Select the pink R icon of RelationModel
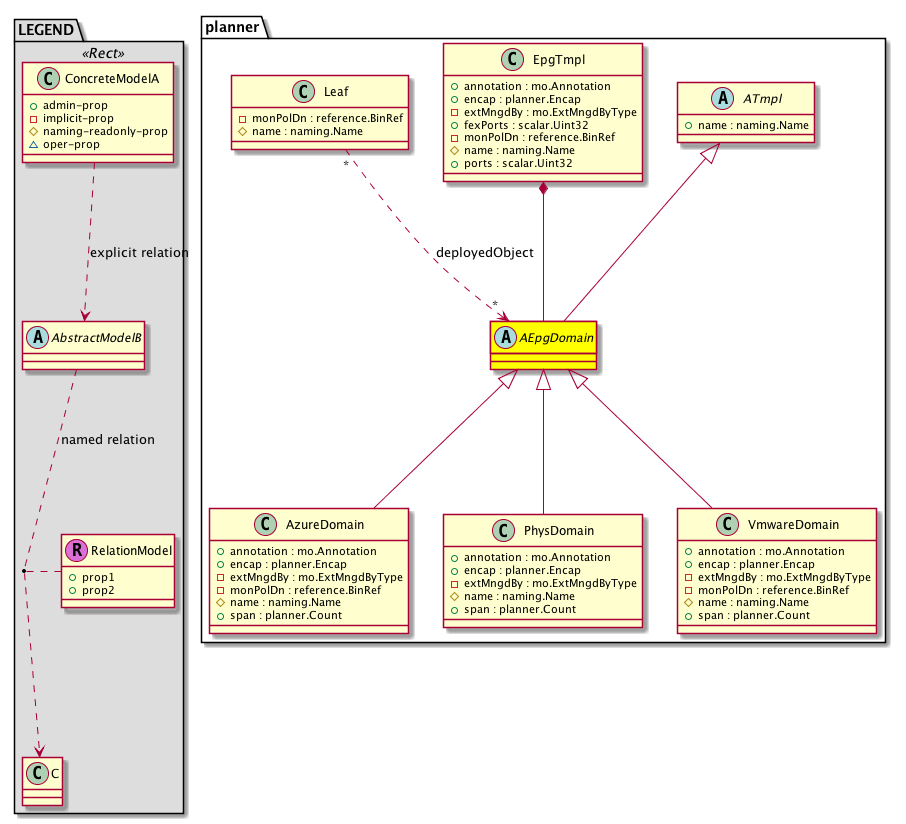The height and width of the screenshot is (824, 906). 77,549
